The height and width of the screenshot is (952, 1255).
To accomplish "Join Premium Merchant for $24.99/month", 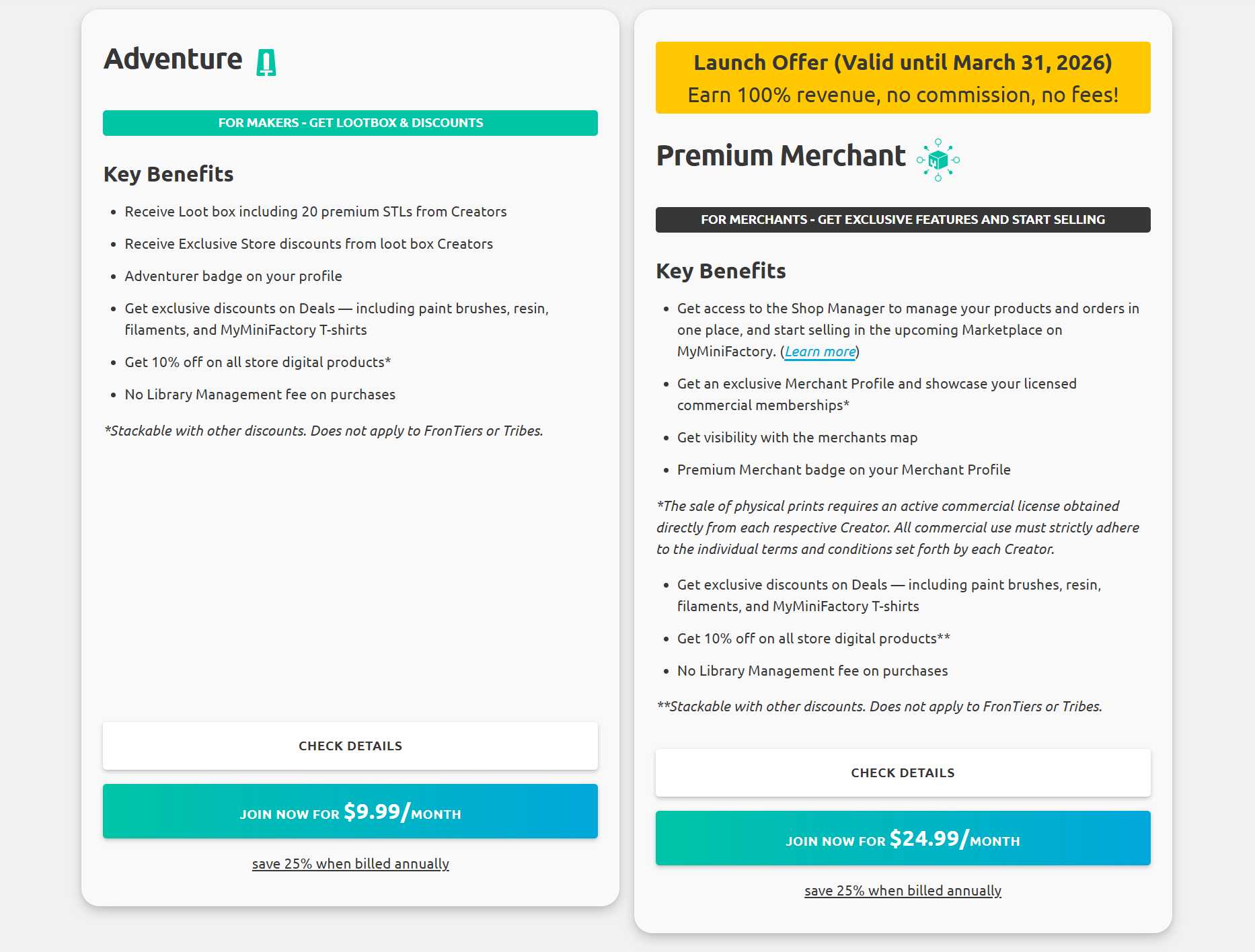I will click(x=903, y=838).
